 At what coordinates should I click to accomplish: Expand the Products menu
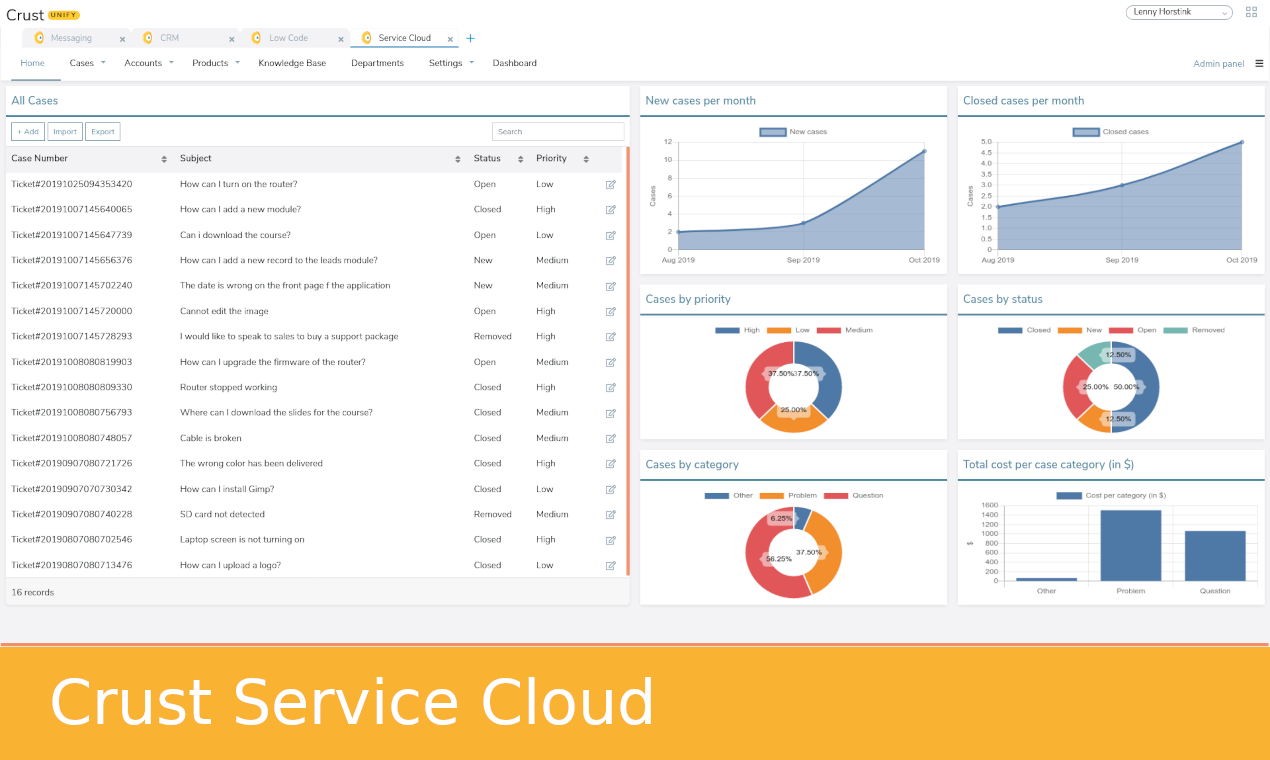coord(216,63)
